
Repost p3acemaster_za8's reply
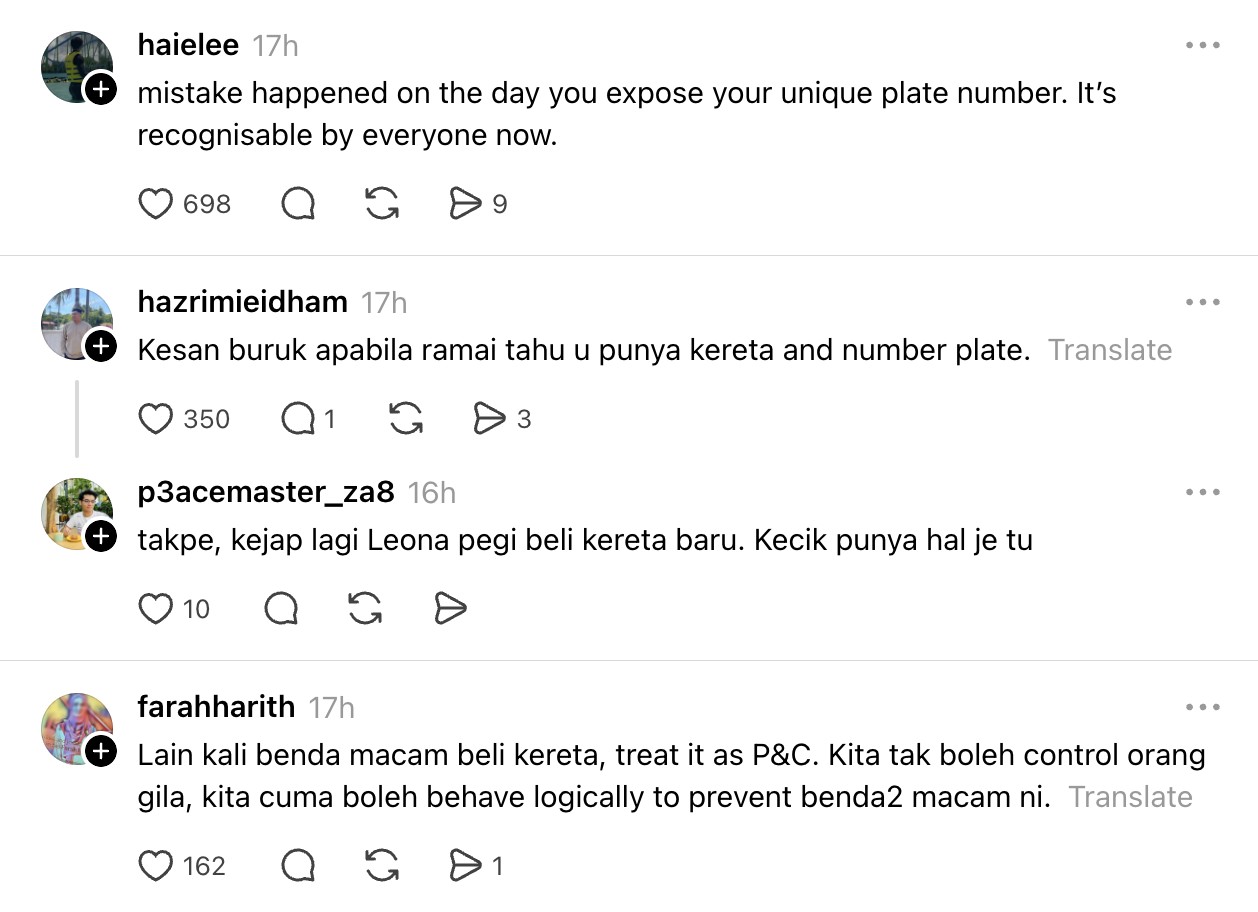(366, 608)
